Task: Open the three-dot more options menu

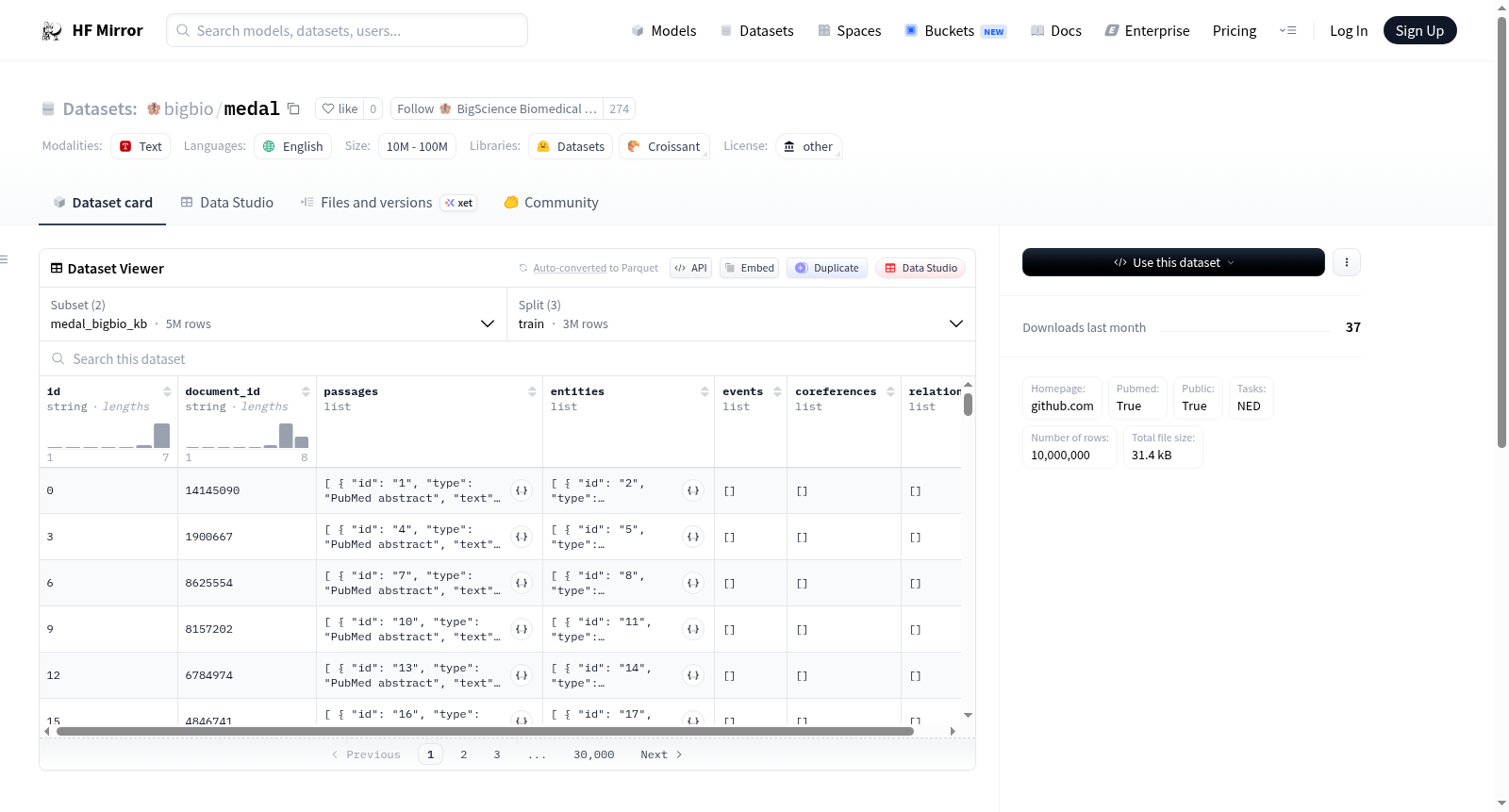Action: point(1347,262)
